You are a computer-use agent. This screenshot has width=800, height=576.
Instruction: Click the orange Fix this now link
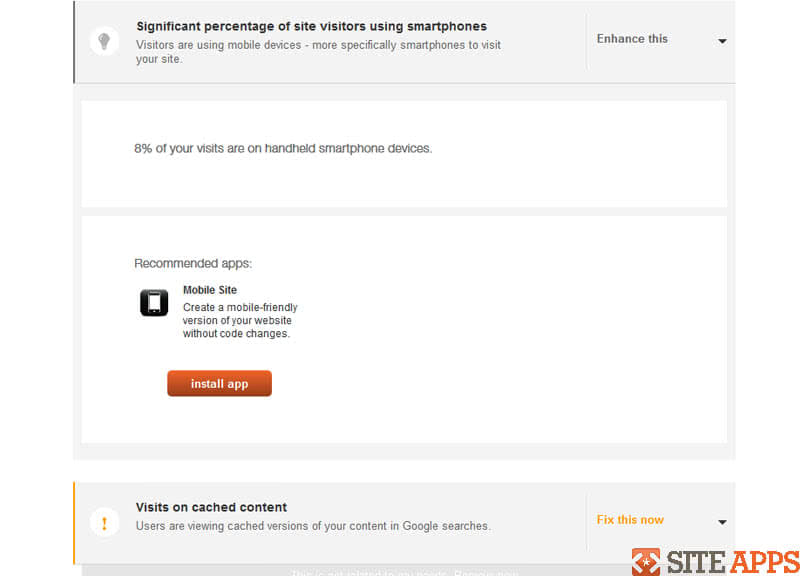[630, 520]
